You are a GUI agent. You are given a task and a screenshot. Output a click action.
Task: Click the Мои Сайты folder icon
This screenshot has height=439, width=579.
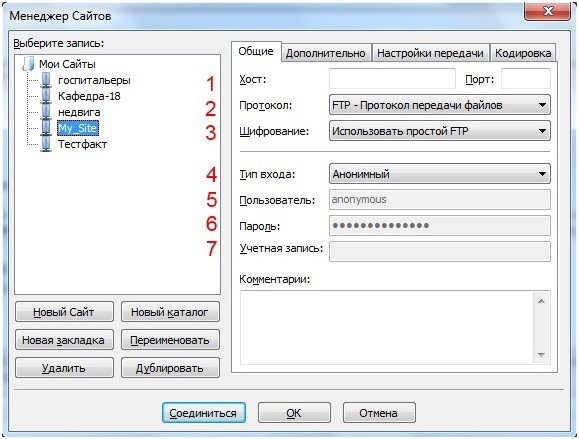tap(28, 64)
